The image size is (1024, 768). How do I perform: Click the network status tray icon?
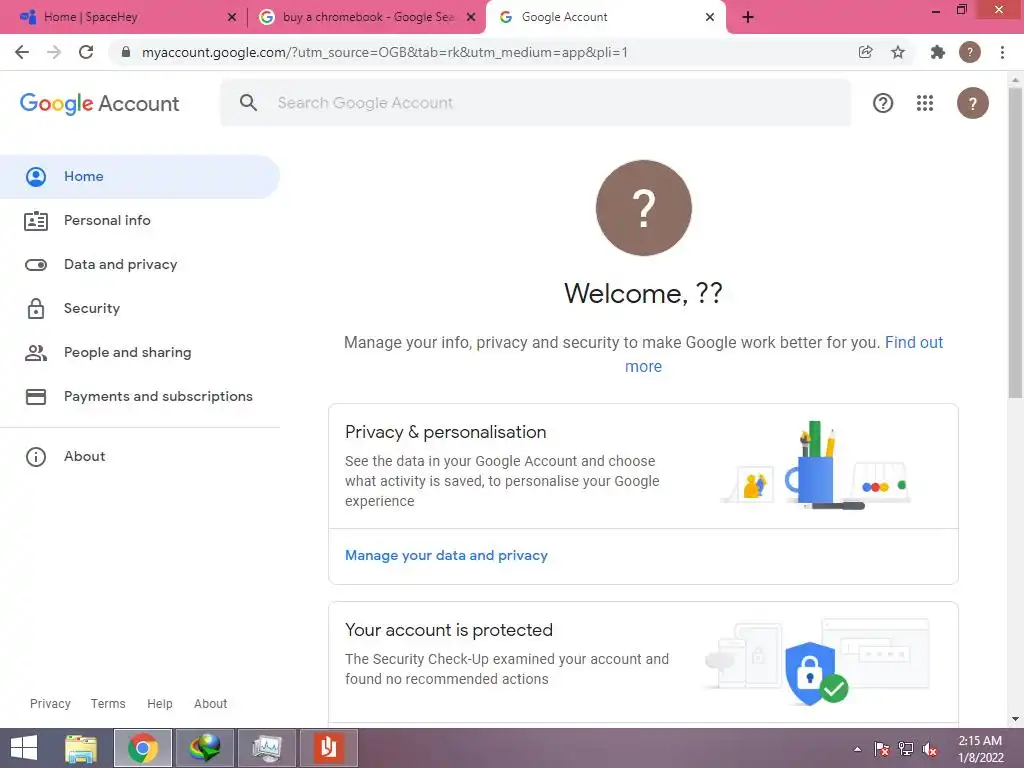coord(906,749)
